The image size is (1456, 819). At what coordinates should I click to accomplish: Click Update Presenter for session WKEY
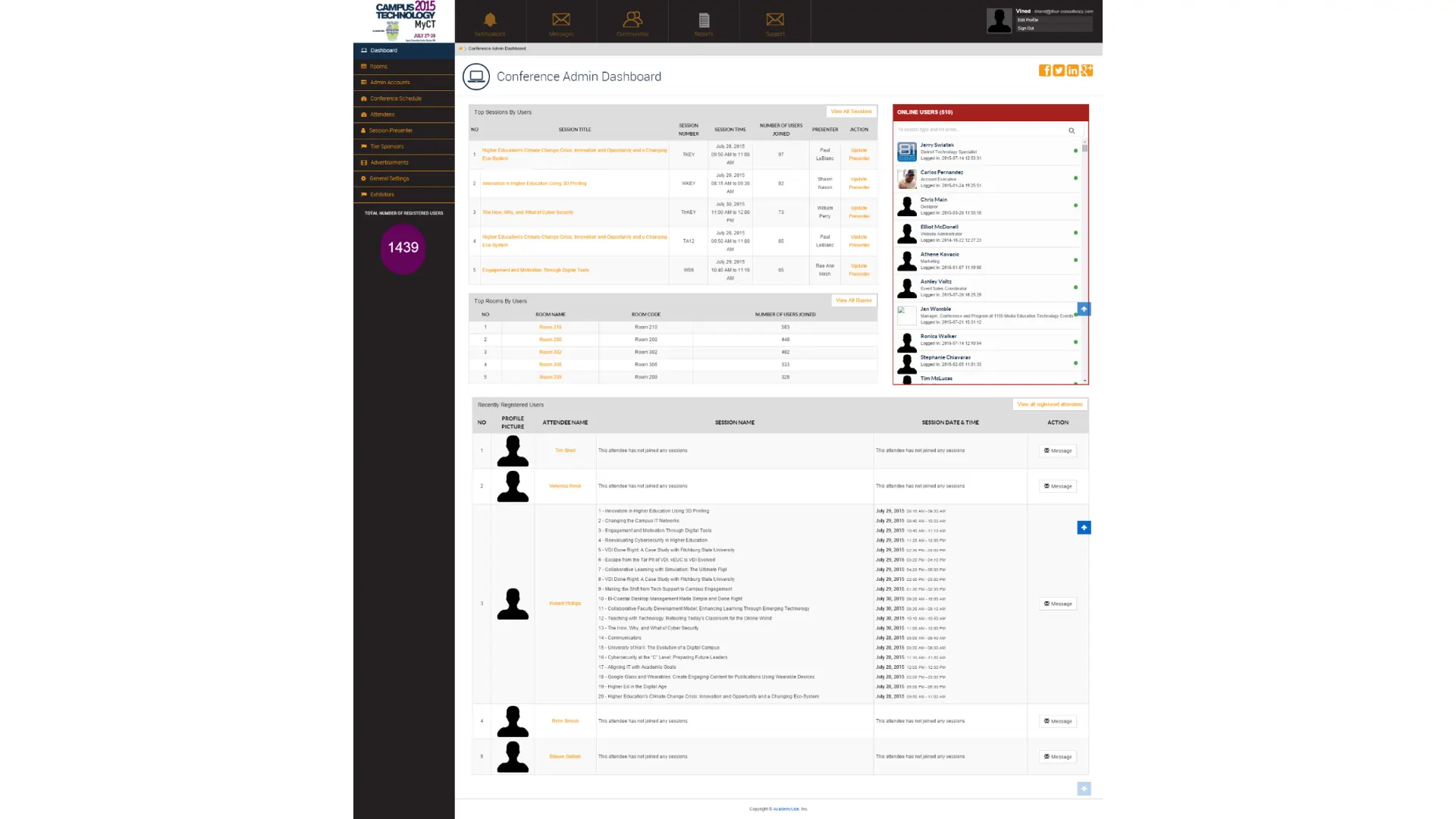point(858,184)
